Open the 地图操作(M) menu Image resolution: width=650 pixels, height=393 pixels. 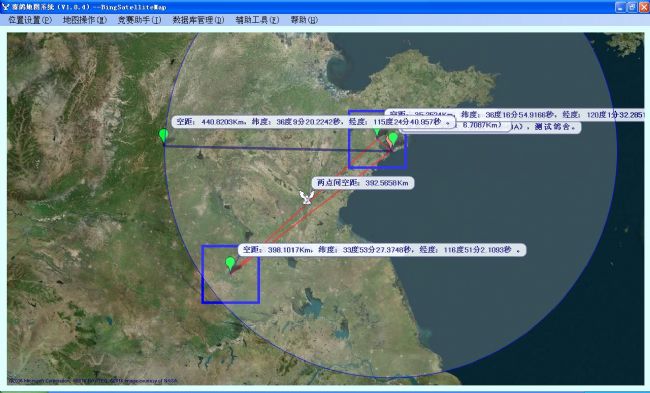tap(85, 20)
